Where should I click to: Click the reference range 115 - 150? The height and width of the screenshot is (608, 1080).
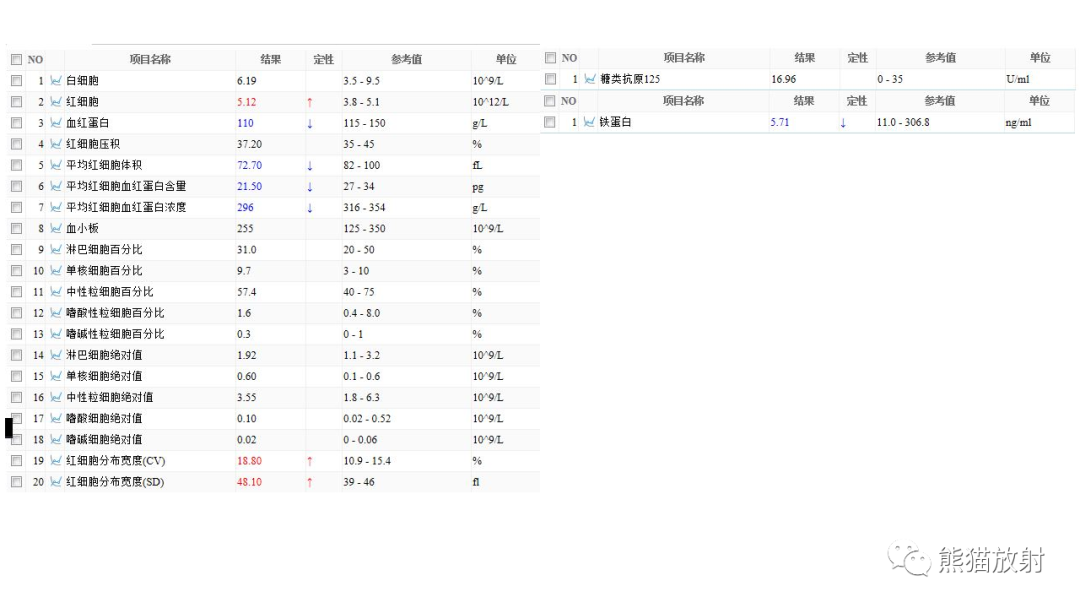click(x=364, y=123)
